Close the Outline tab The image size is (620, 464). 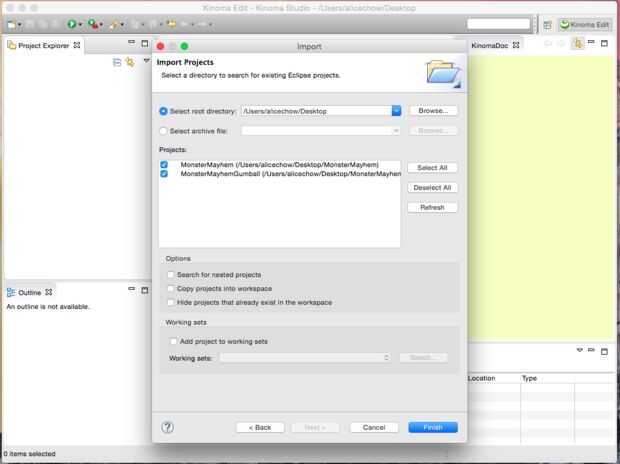coord(49,292)
